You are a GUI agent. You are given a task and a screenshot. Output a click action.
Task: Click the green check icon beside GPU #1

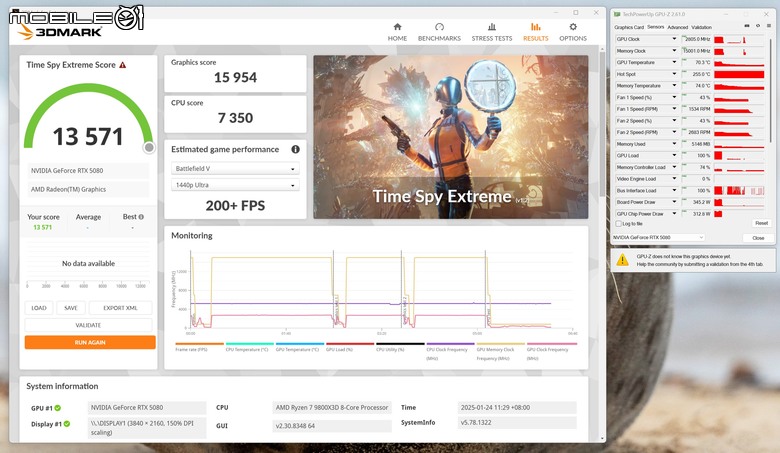(58, 408)
